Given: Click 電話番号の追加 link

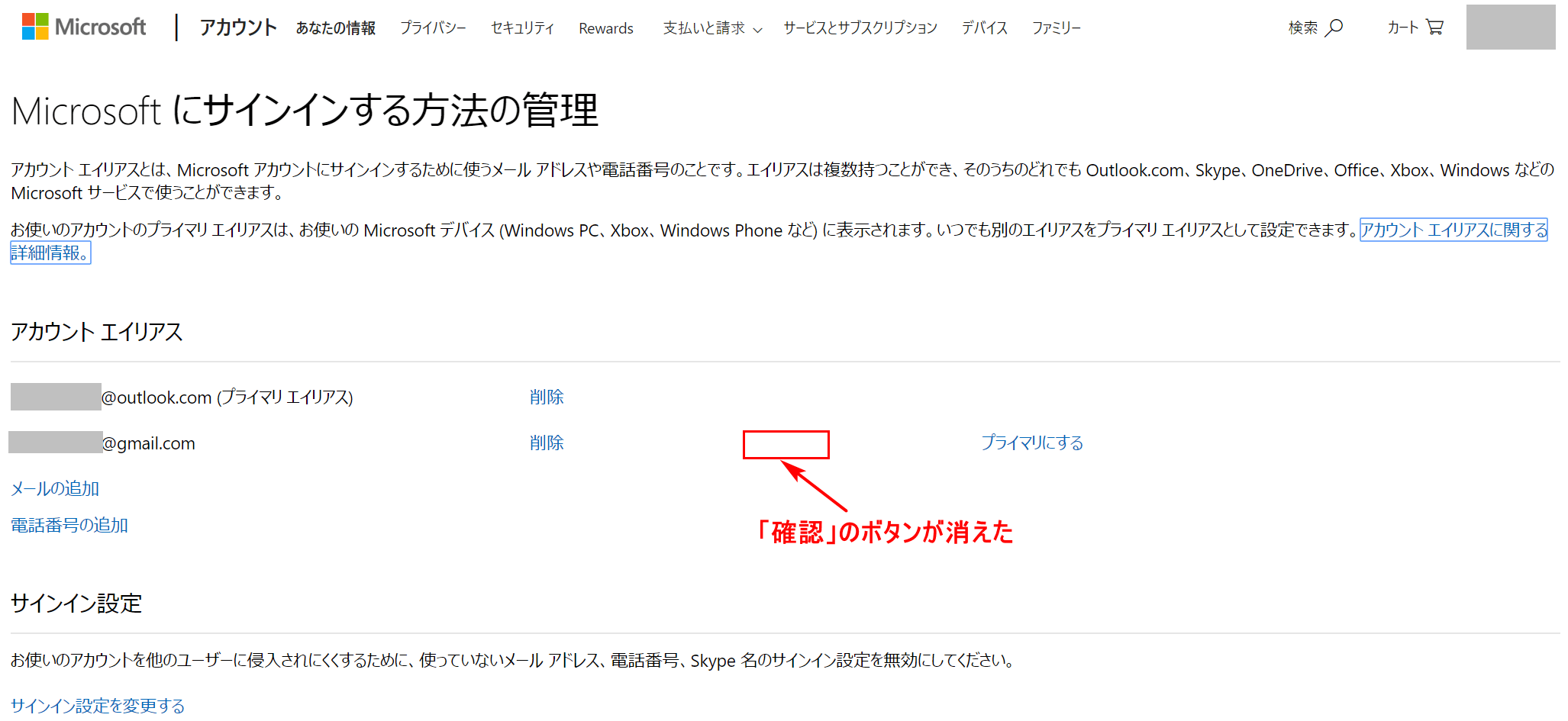Looking at the screenshot, I should click(x=69, y=525).
